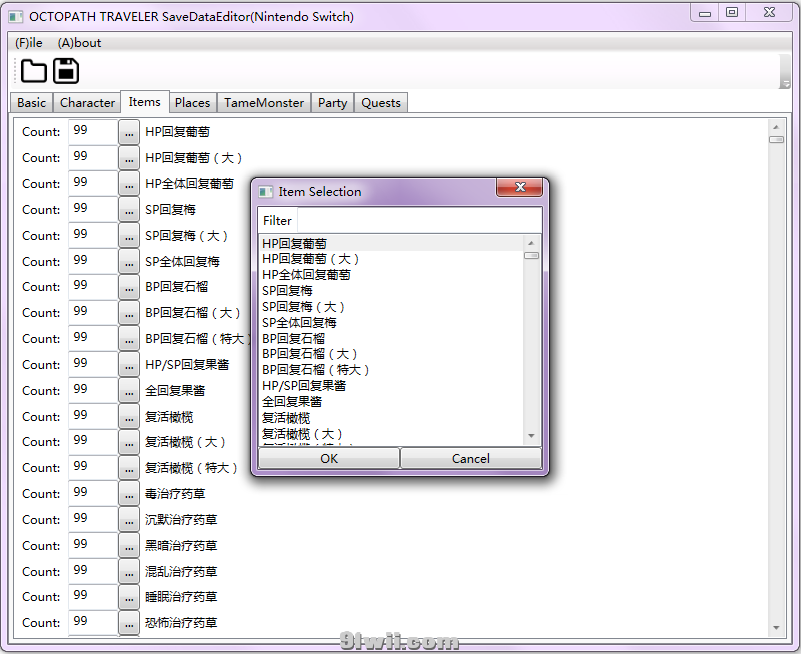Select 全回复果酱 in the dialog list
This screenshot has width=801, height=654.
(391, 402)
